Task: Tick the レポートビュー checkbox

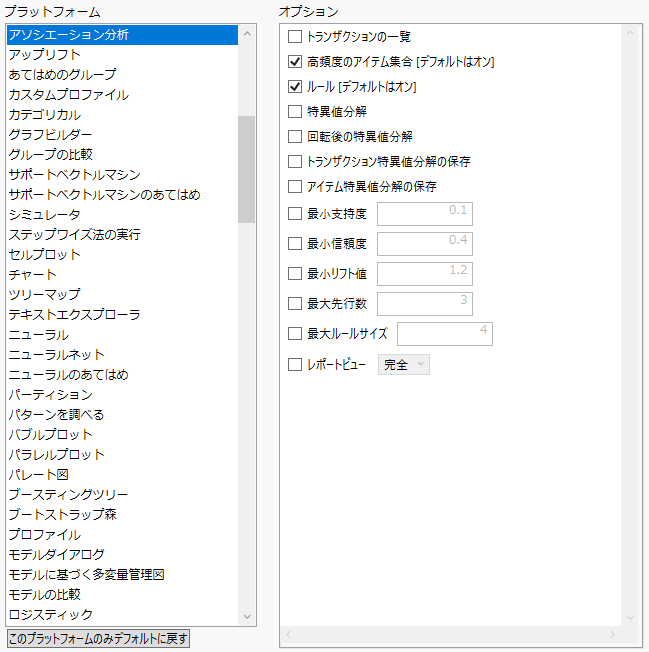Action: (295, 365)
